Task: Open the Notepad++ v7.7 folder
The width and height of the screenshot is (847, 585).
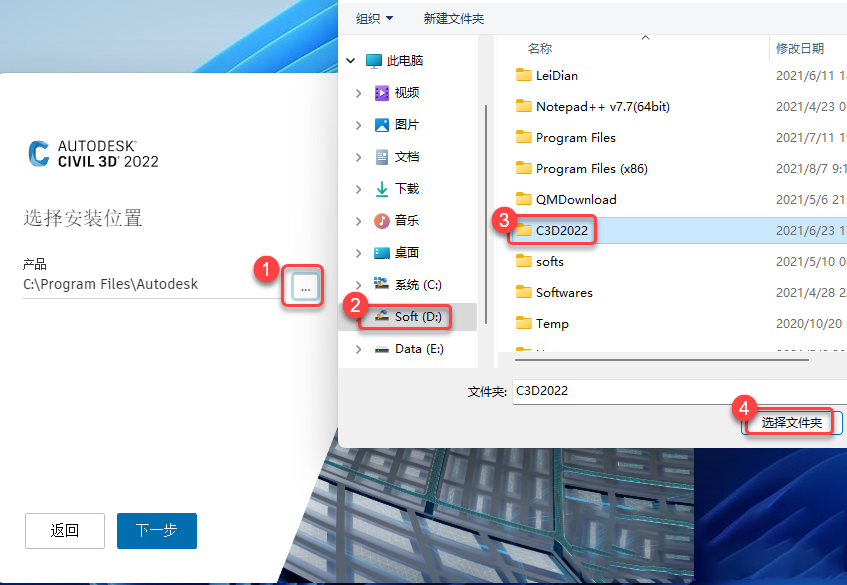Action: 570,106
